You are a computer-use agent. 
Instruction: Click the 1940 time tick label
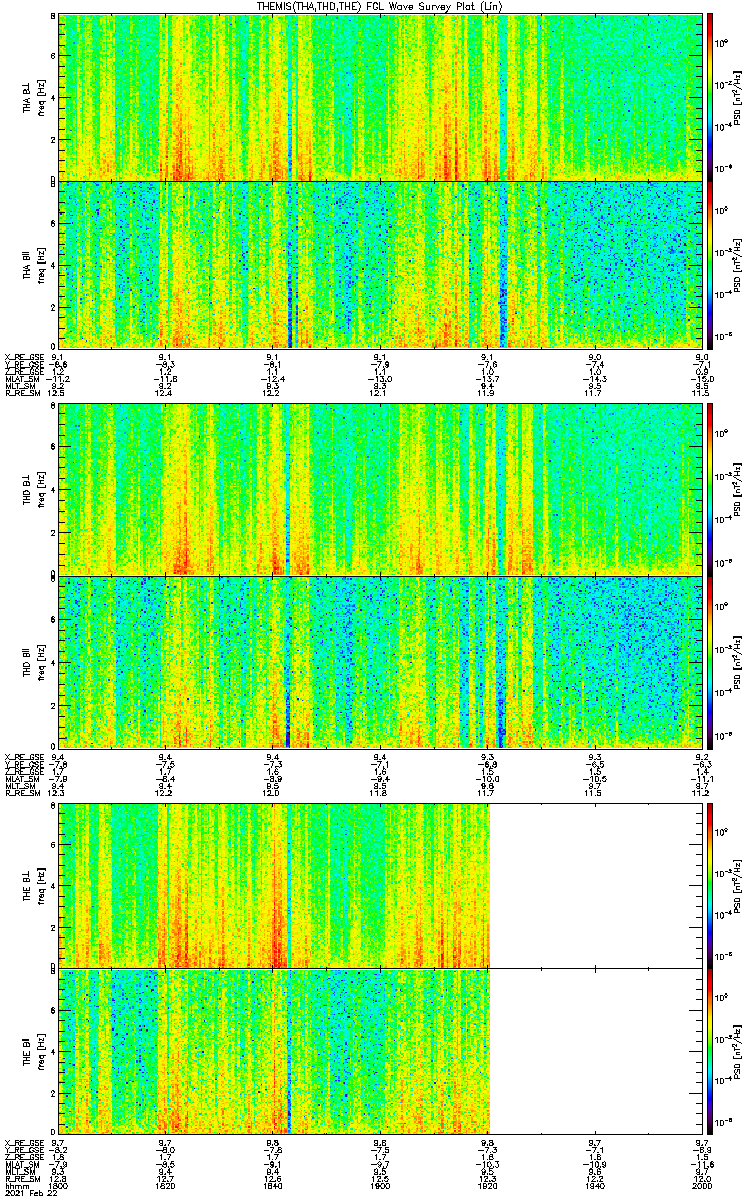(x=595, y=1187)
